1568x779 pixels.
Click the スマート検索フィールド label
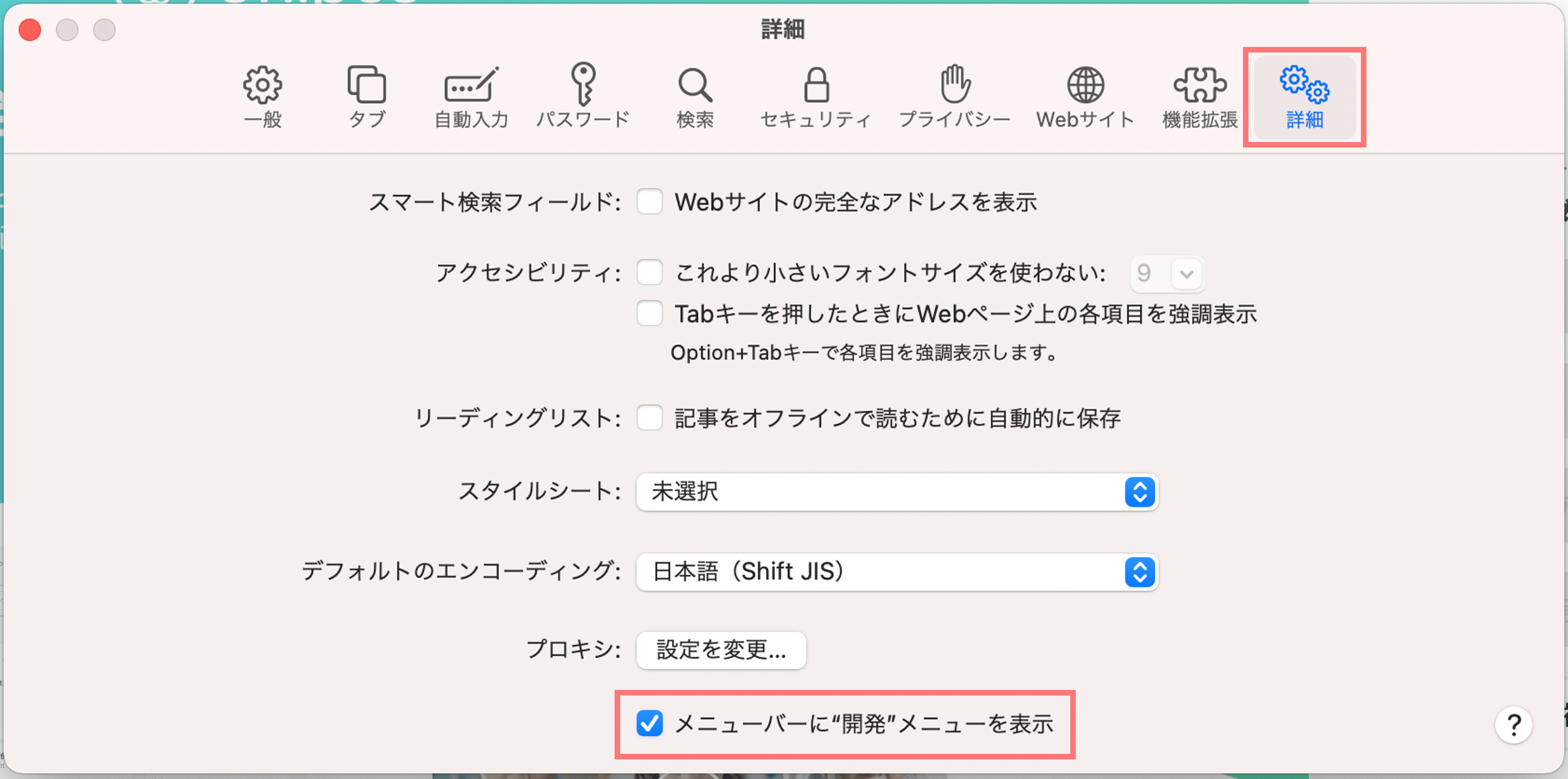tap(494, 202)
